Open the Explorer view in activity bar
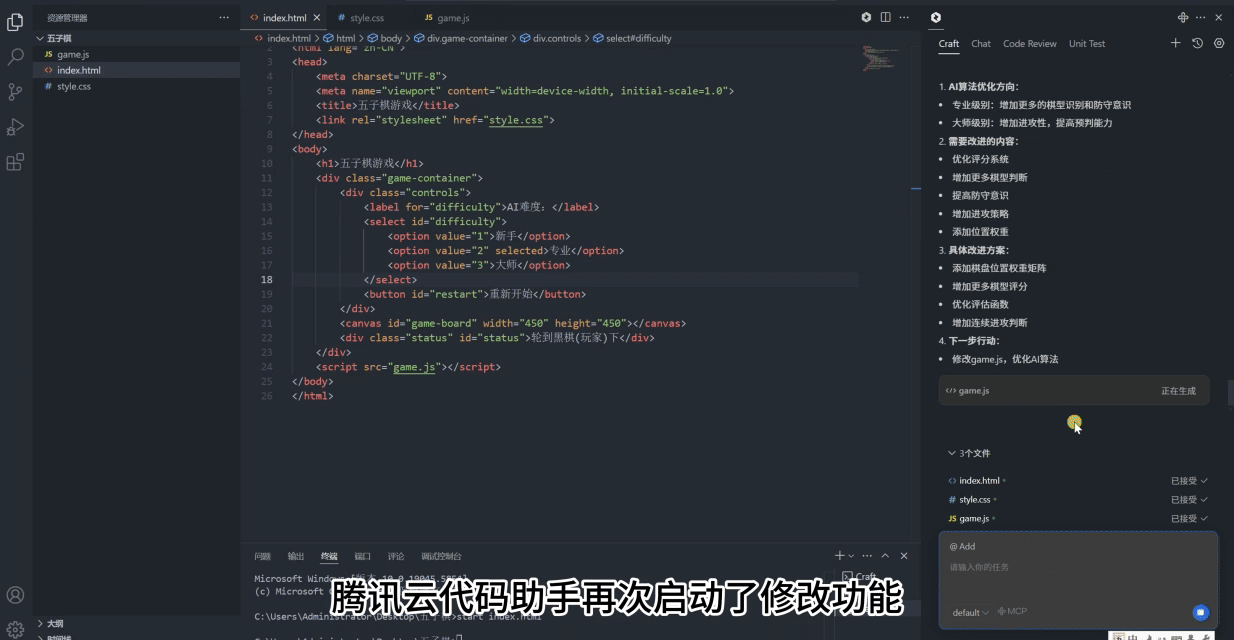 pos(15,22)
